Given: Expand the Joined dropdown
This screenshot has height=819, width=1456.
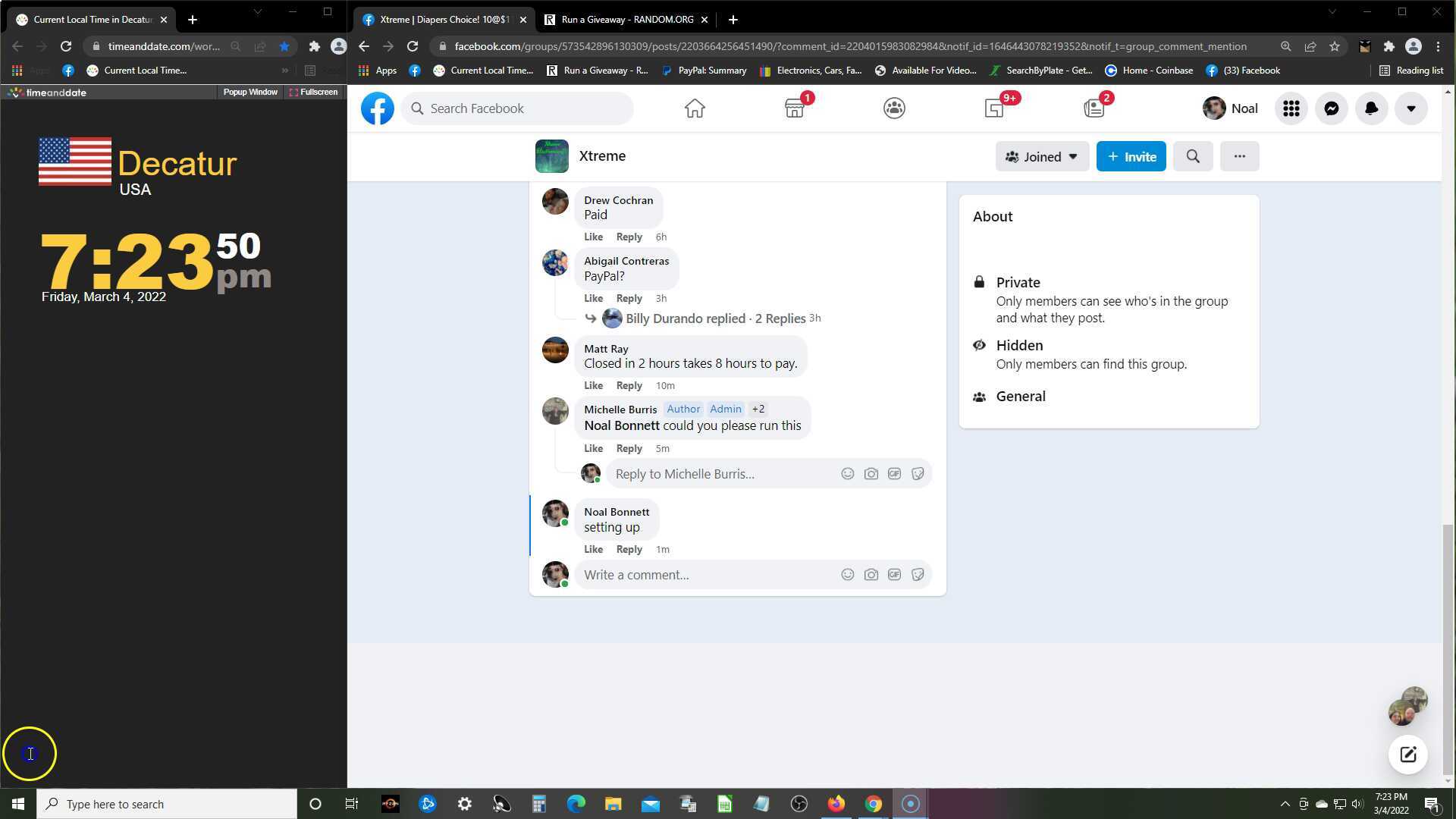Looking at the screenshot, I should 1042,156.
